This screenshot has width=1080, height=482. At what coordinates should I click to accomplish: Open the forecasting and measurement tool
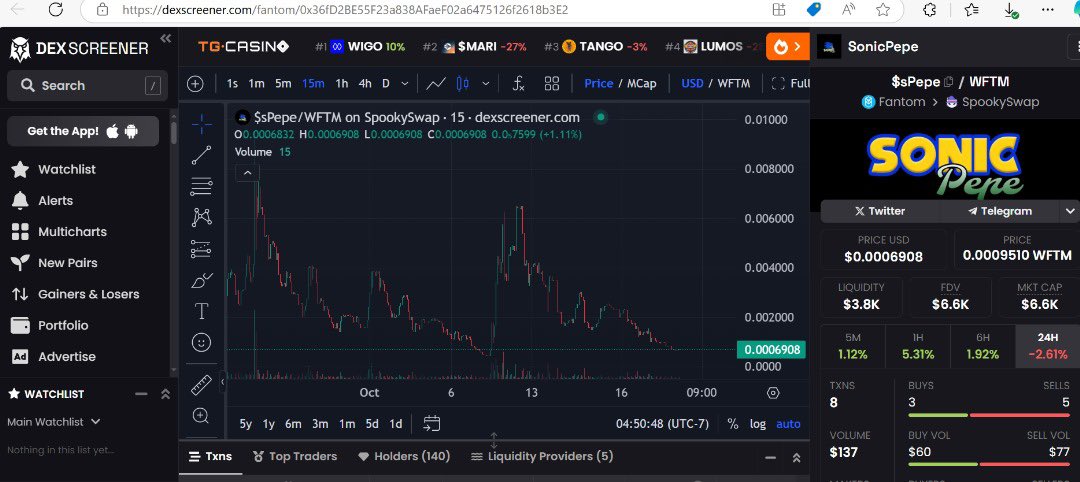tap(201, 249)
